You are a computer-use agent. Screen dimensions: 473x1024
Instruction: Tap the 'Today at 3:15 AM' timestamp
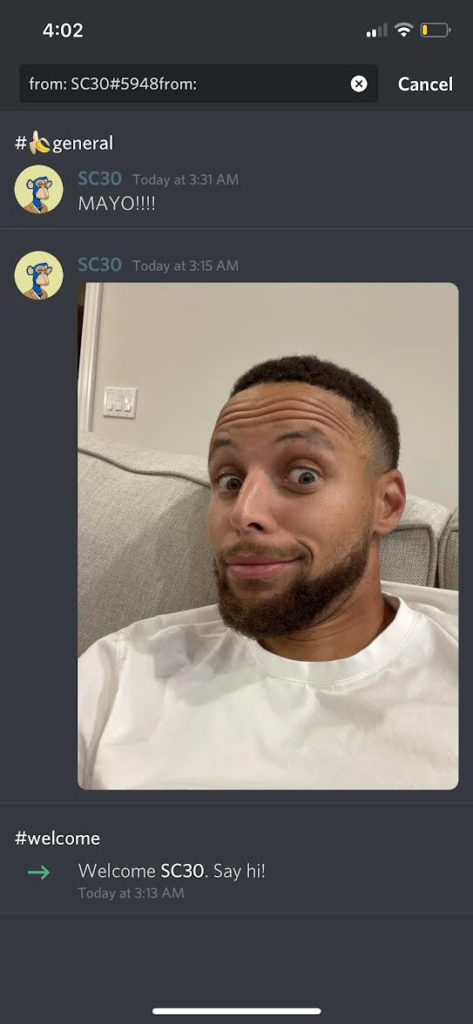(x=186, y=266)
